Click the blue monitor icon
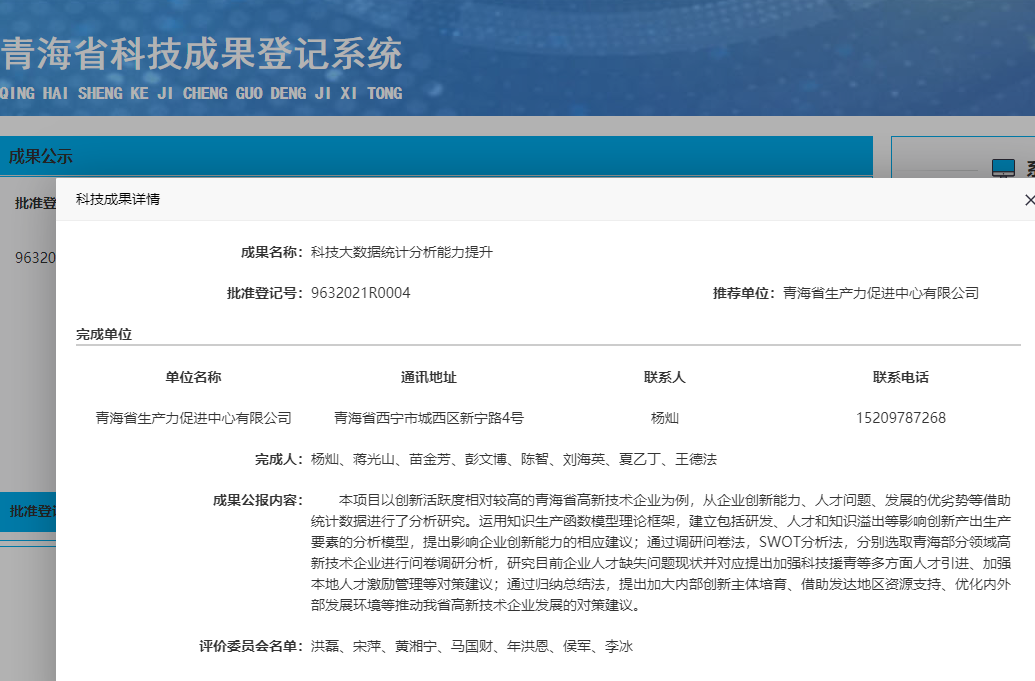 [x=1002, y=169]
